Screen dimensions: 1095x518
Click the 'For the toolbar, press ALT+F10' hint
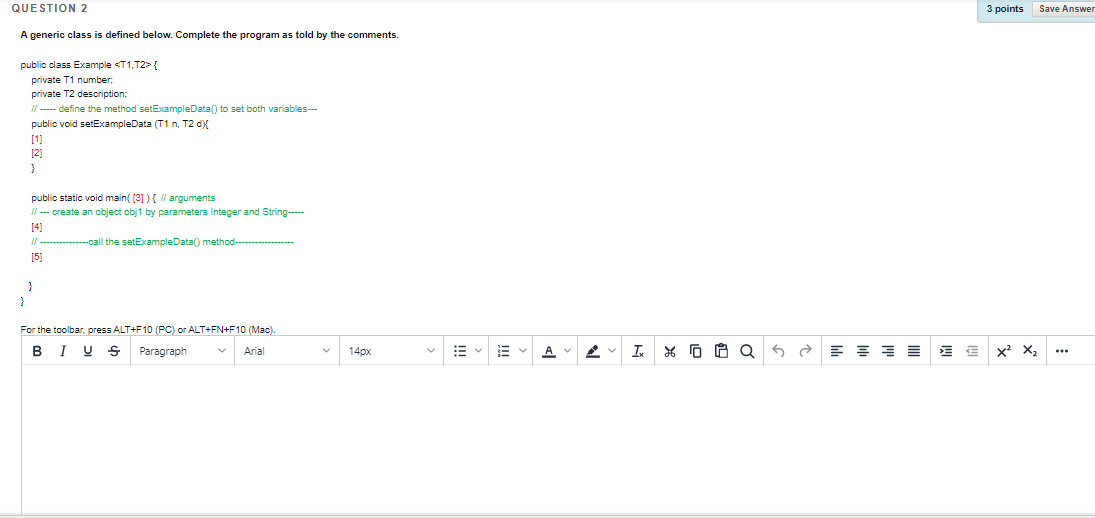pyautogui.click(x=148, y=330)
